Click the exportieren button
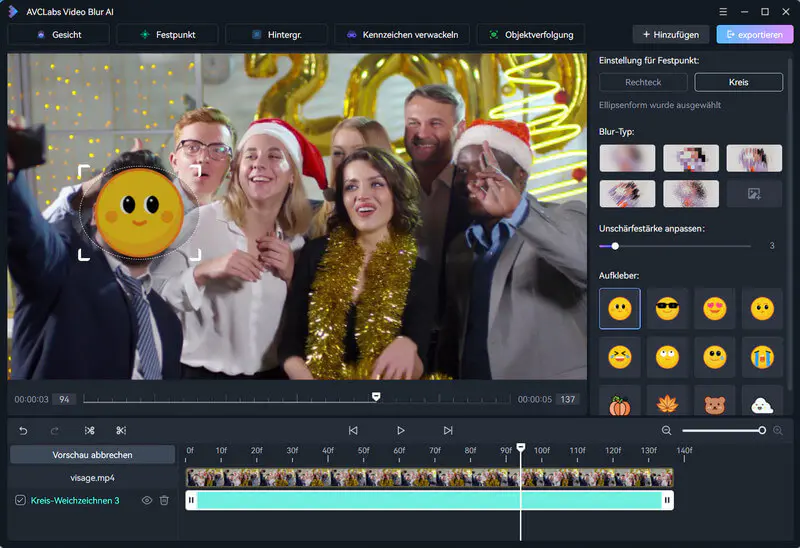Screen dimensions: 800x548 (x=755, y=35)
